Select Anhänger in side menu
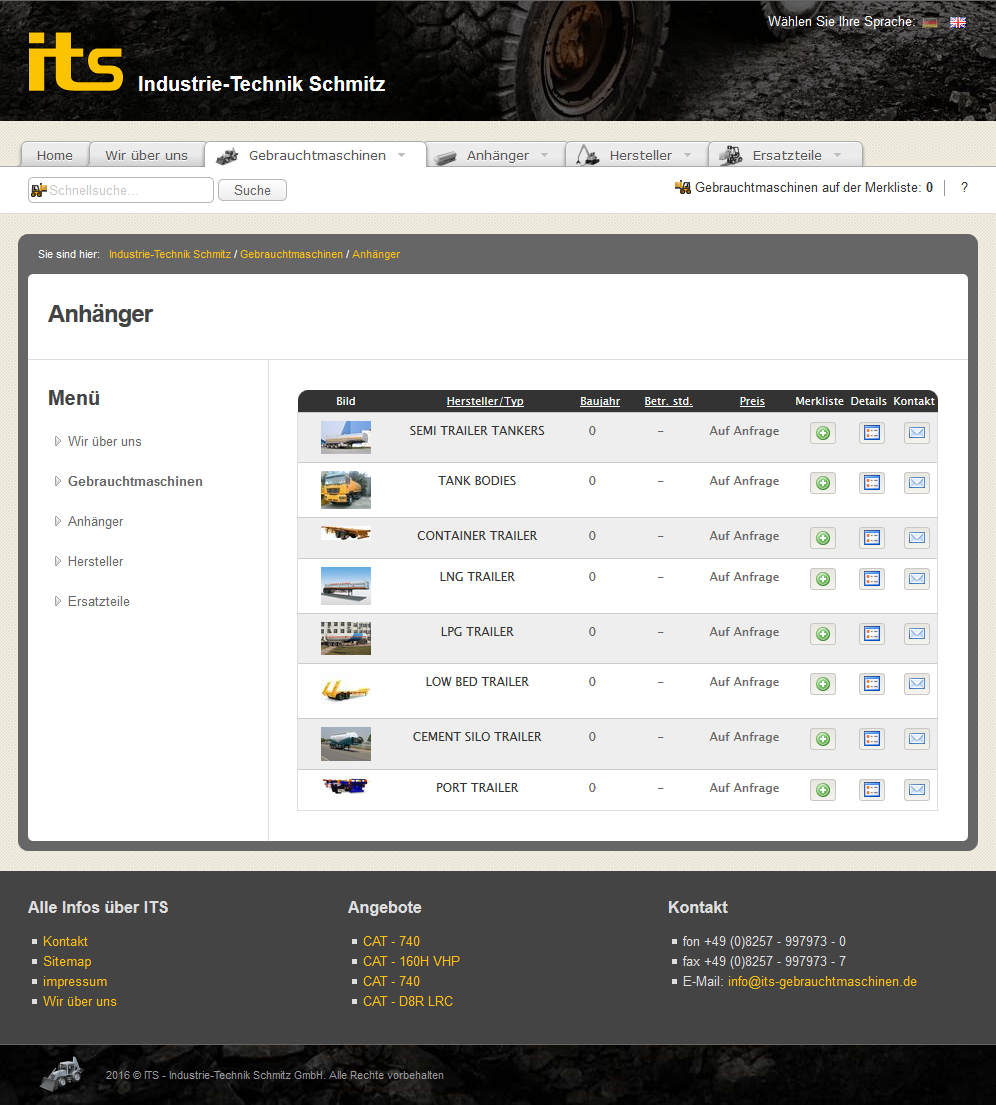The image size is (996, 1105). [95, 521]
